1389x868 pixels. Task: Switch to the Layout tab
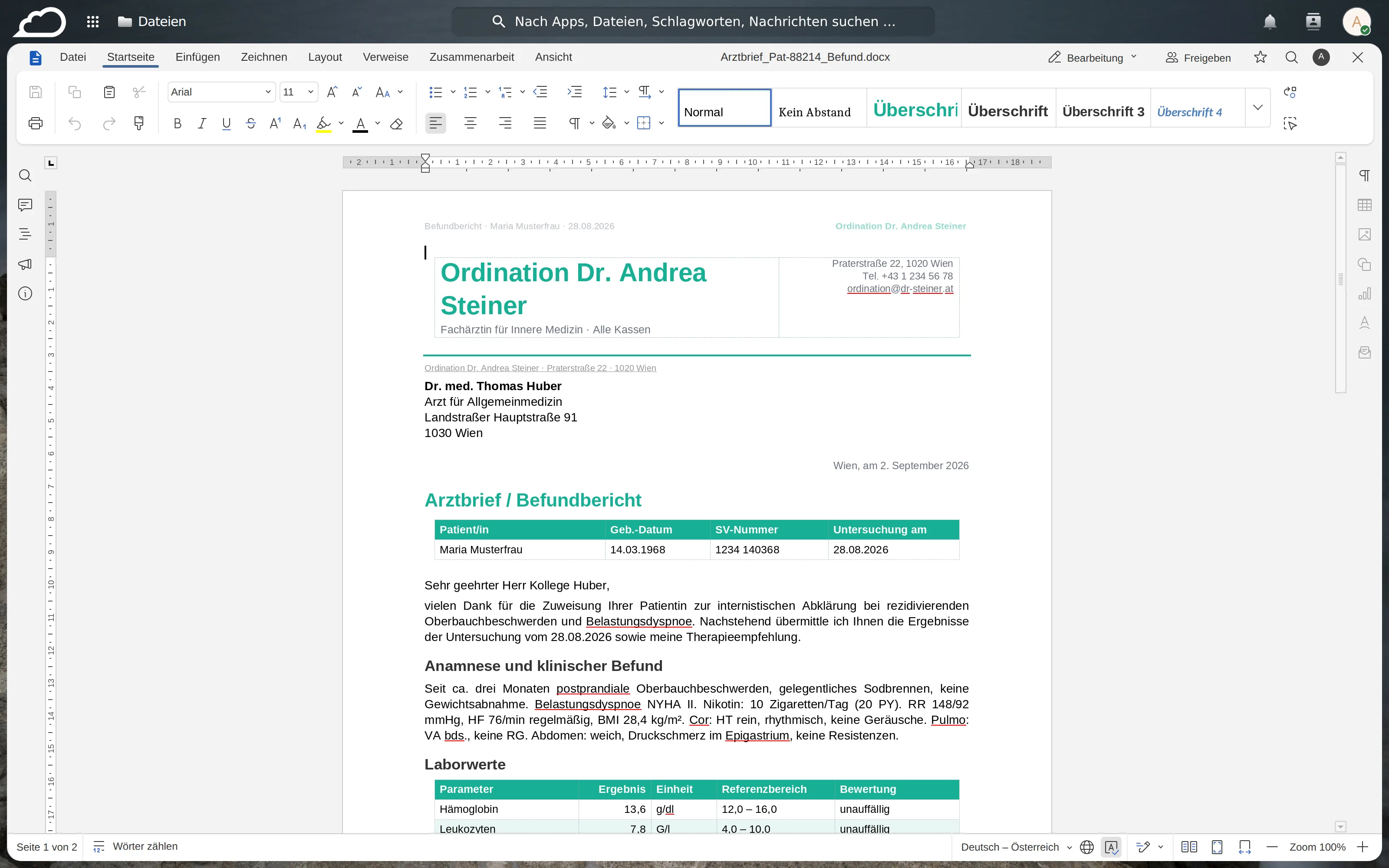325,57
